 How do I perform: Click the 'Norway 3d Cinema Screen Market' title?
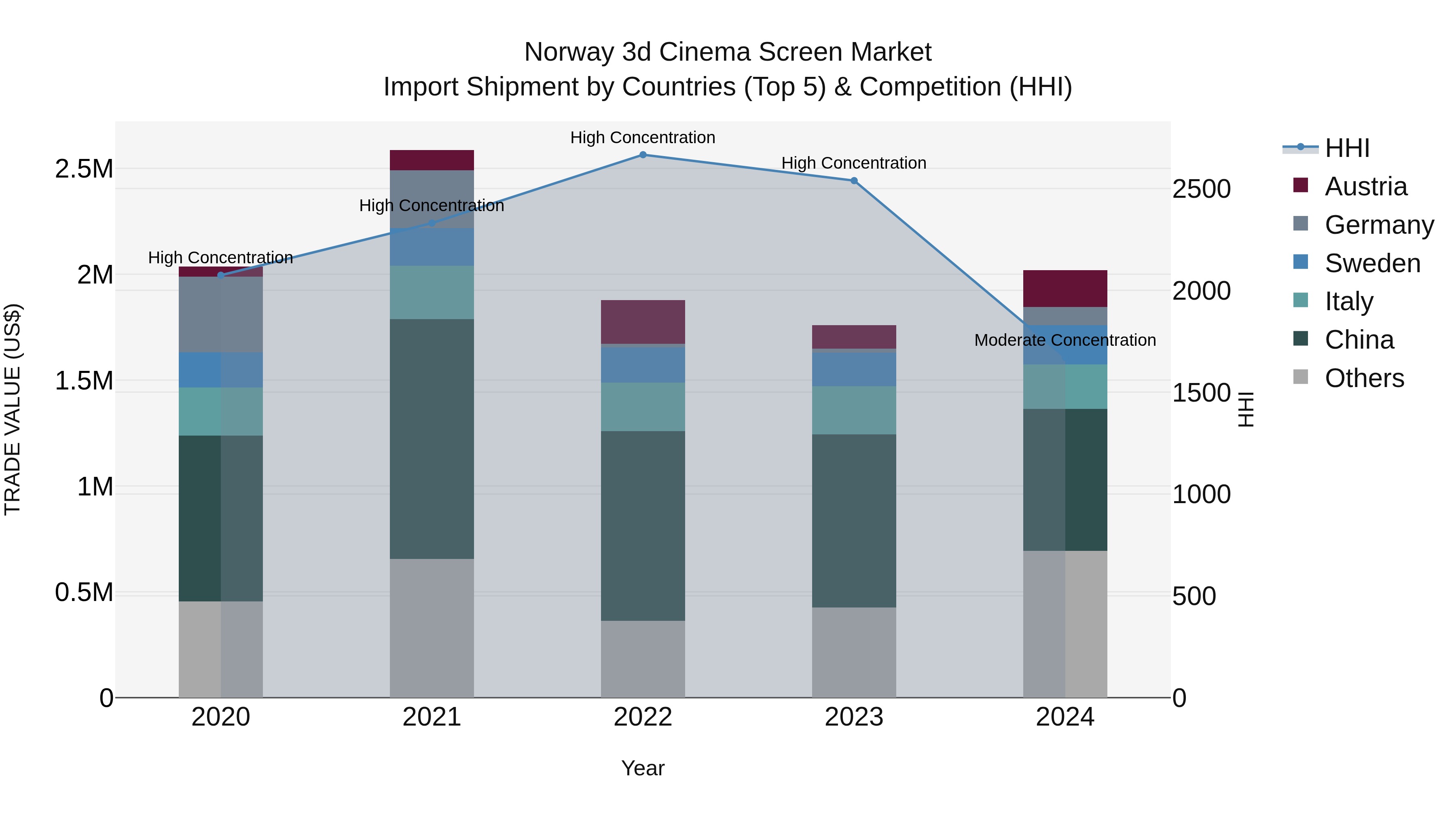click(x=728, y=52)
